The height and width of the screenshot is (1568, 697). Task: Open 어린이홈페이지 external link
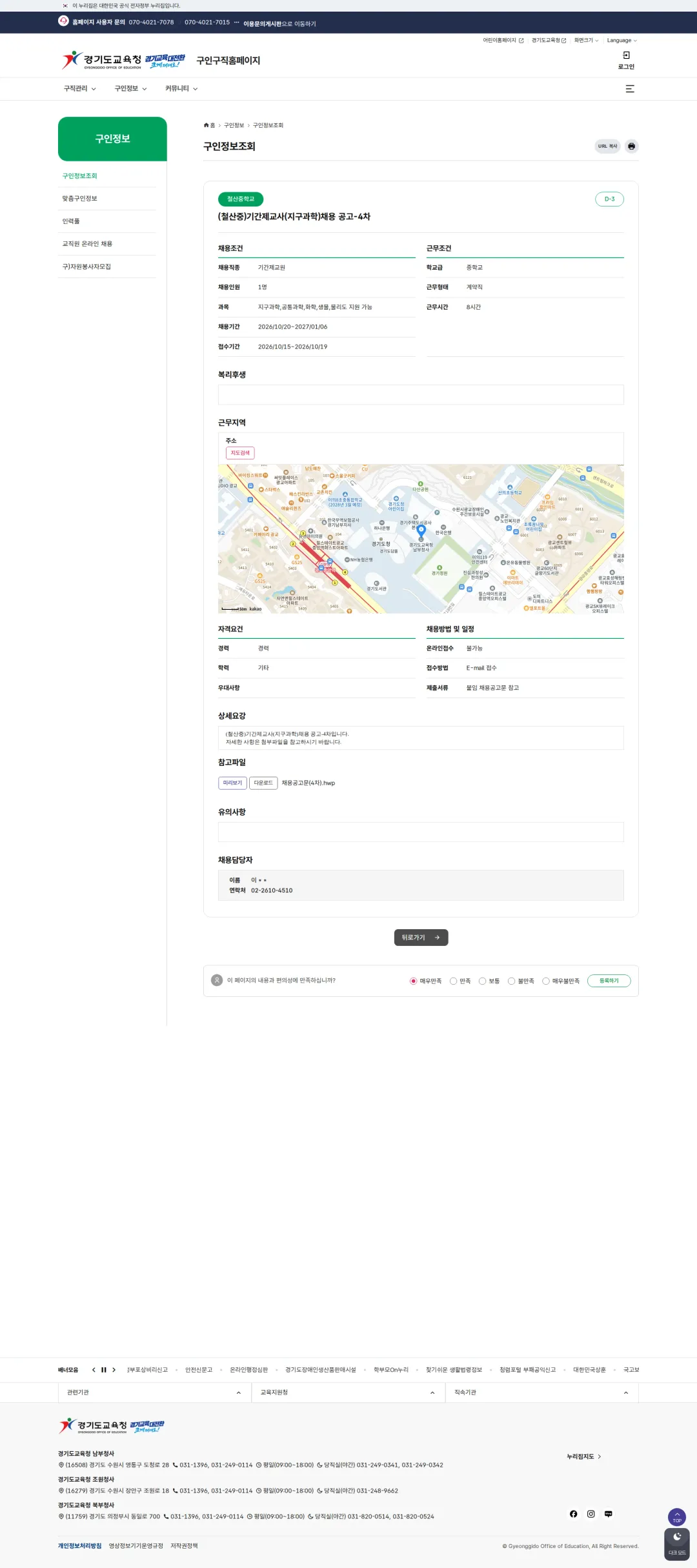click(x=503, y=41)
